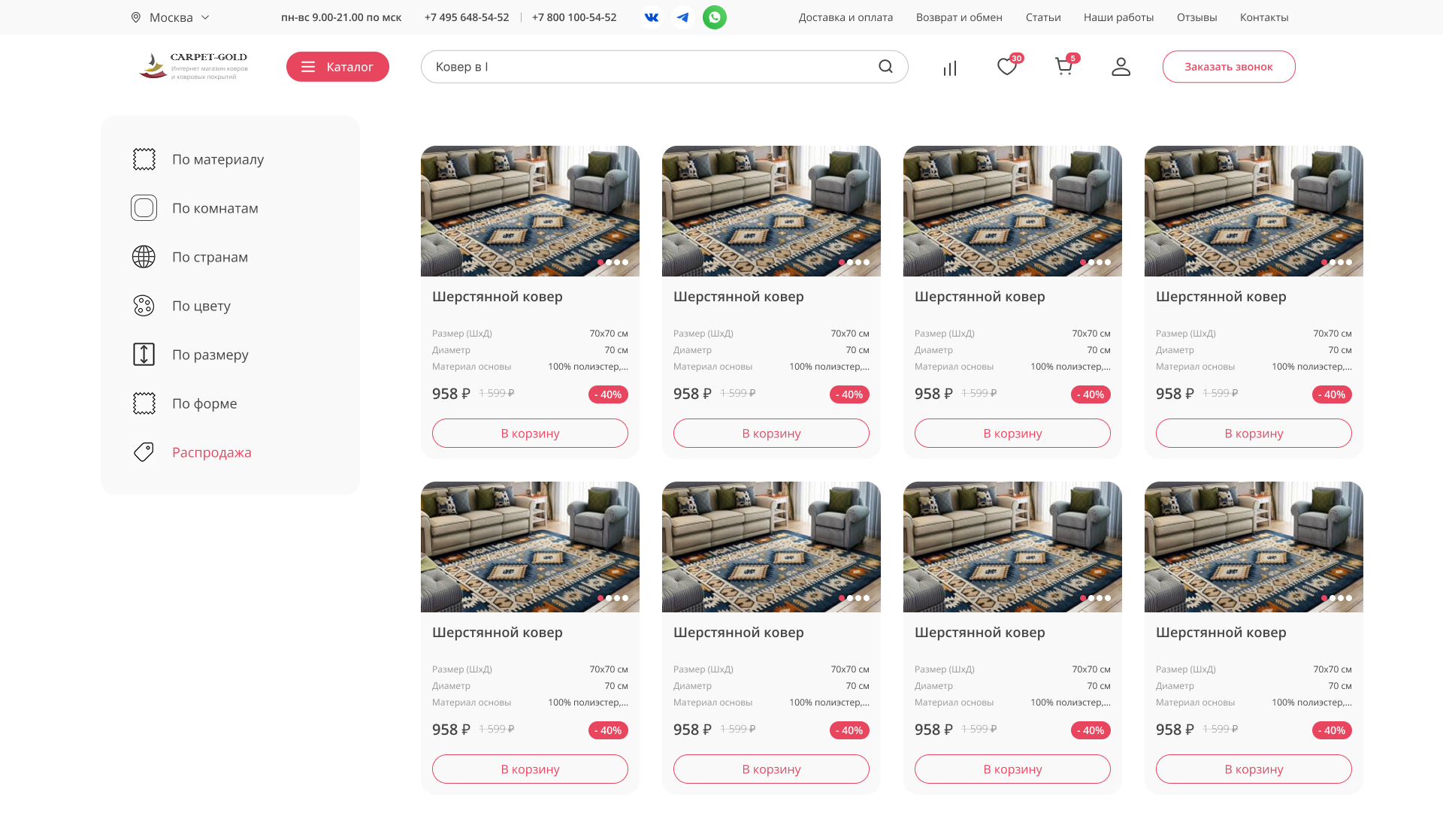Image resolution: width=1443 pixels, height=840 pixels.
Task: Click the Carpet-Gold logo
Action: (193, 66)
